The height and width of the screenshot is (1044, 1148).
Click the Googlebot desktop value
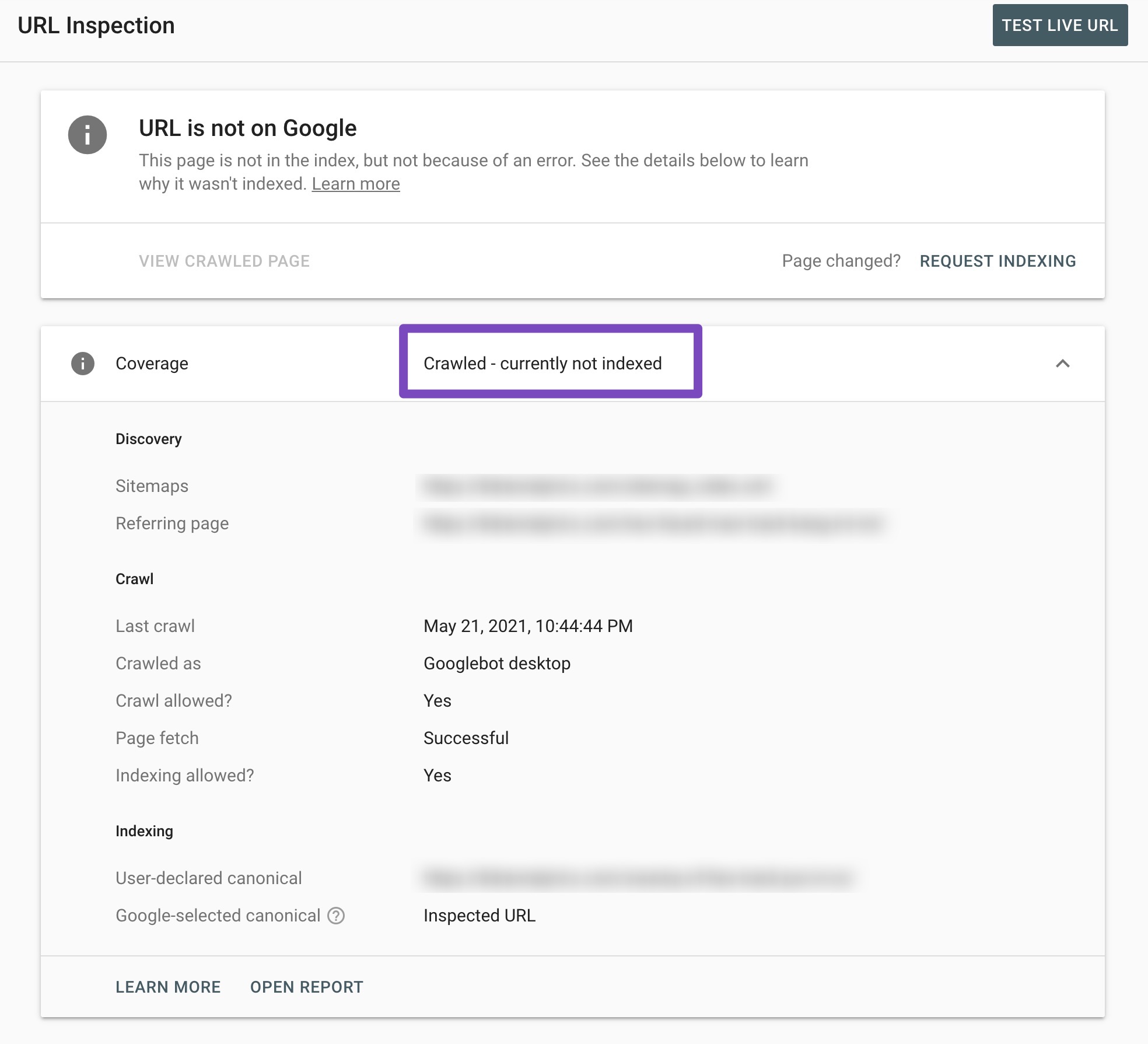coord(496,664)
